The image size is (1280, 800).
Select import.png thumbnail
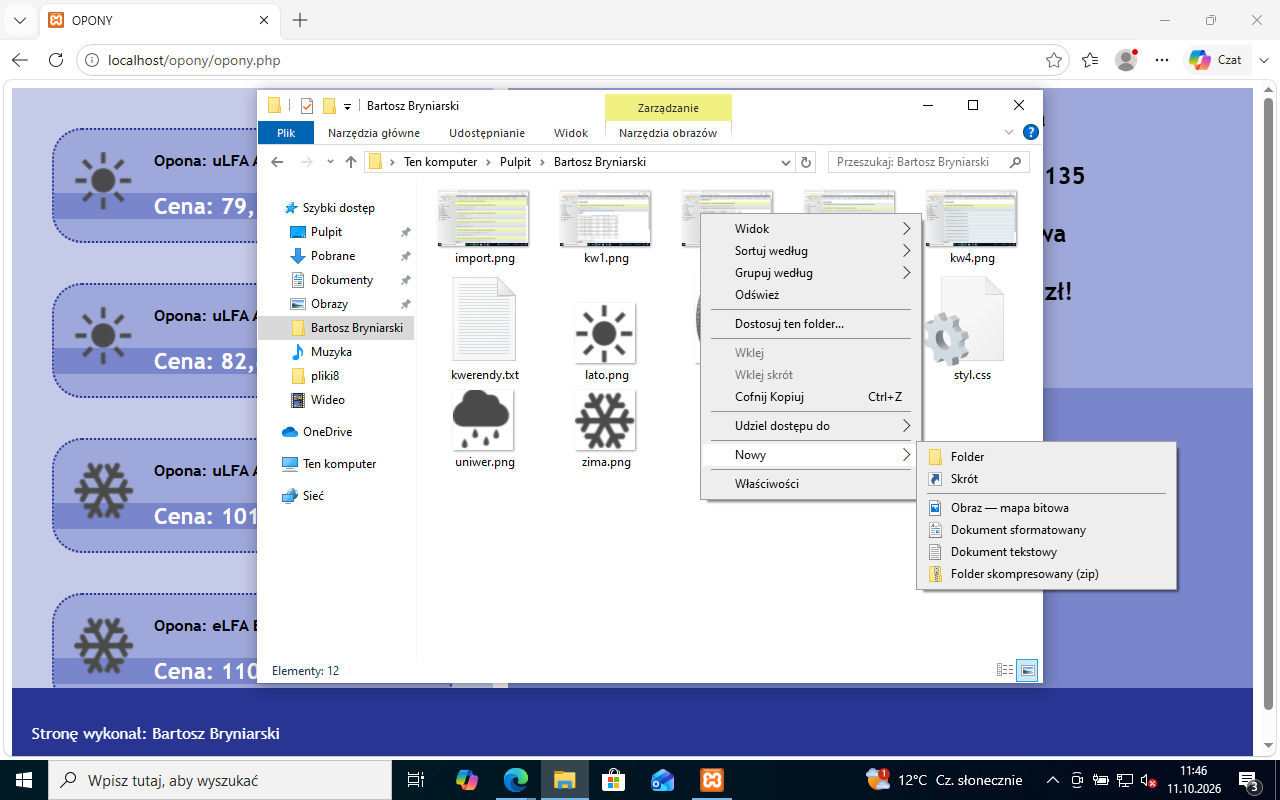(x=484, y=219)
